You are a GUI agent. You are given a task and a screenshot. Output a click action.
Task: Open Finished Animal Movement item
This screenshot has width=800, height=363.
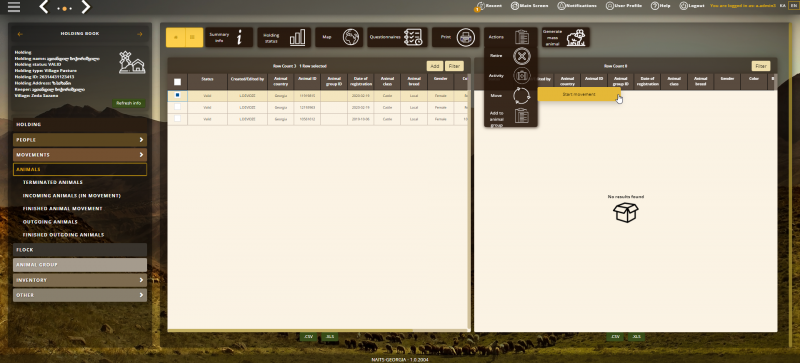[62, 209]
